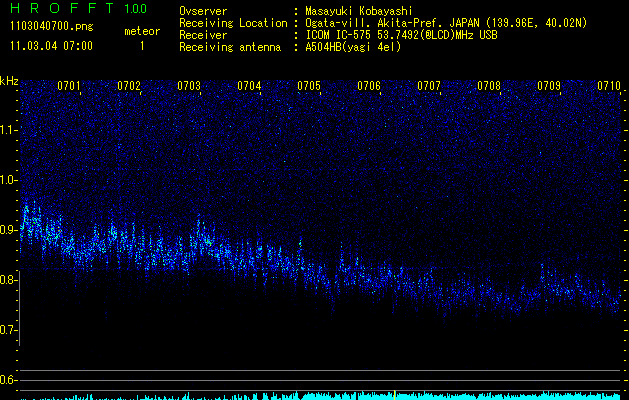Click the Receiving antenna label

(x=230, y=47)
